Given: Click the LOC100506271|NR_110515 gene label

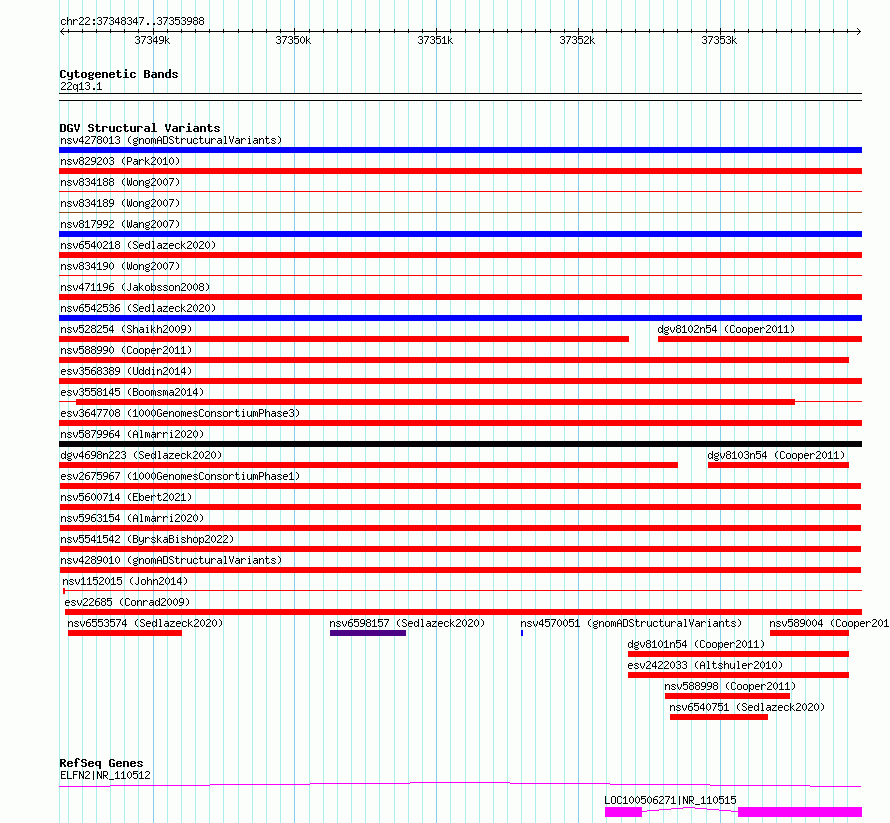Looking at the screenshot, I should point(670,800).
